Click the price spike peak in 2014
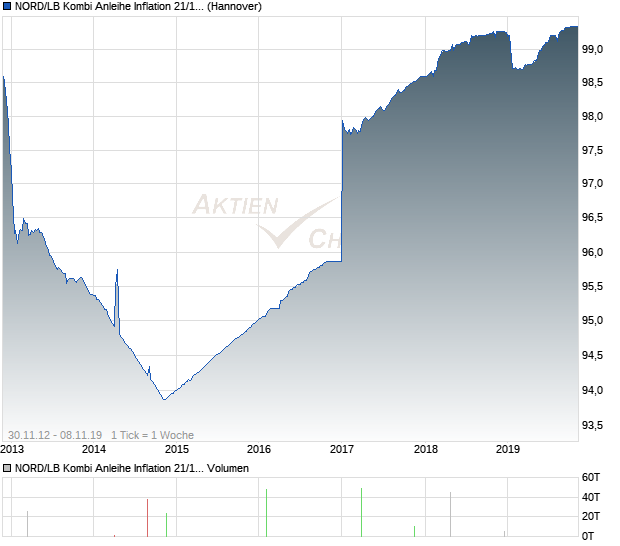 point(117,270)
